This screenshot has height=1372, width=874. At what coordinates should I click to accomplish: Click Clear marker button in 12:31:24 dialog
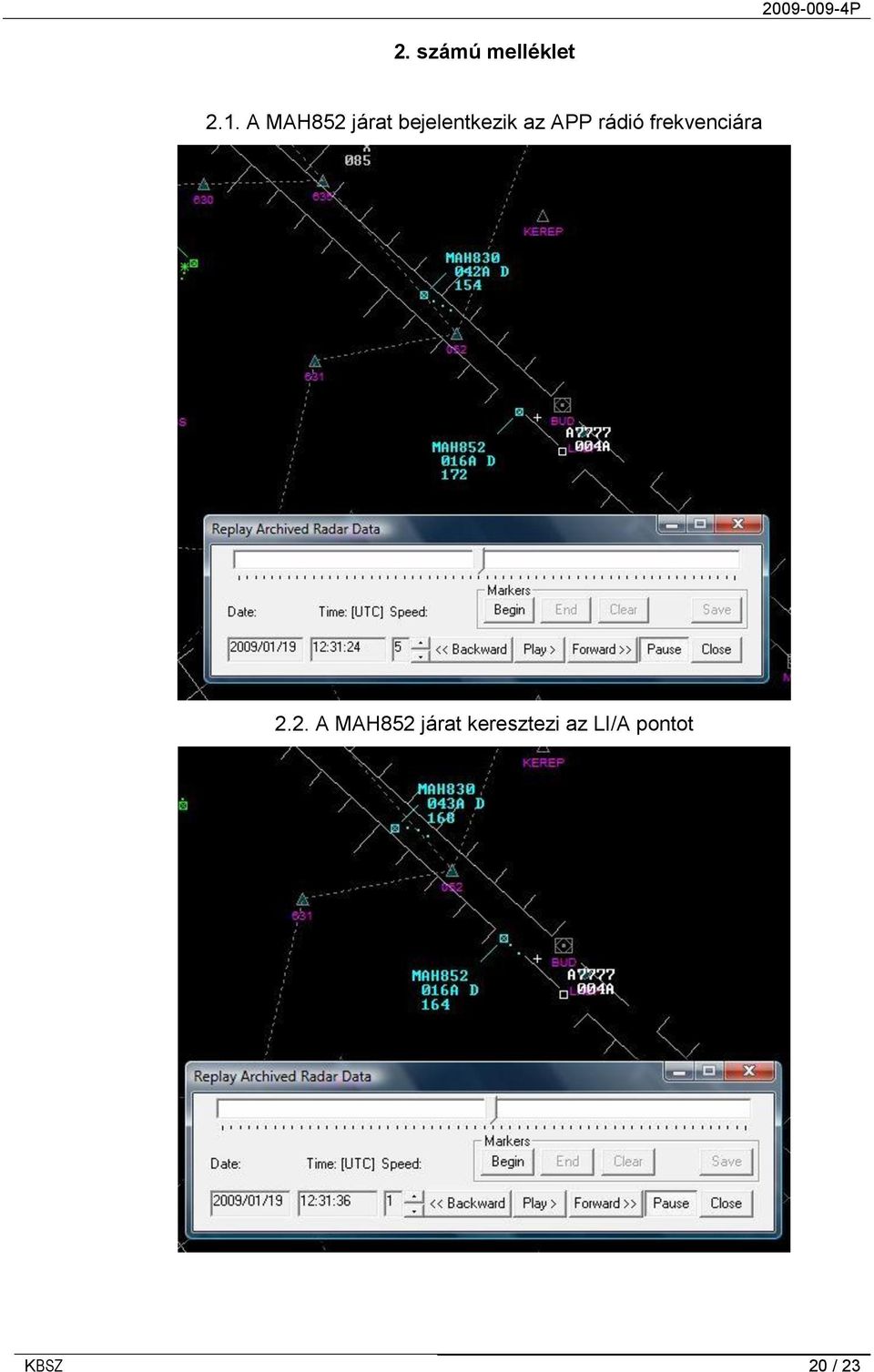(x=623, y=610)
